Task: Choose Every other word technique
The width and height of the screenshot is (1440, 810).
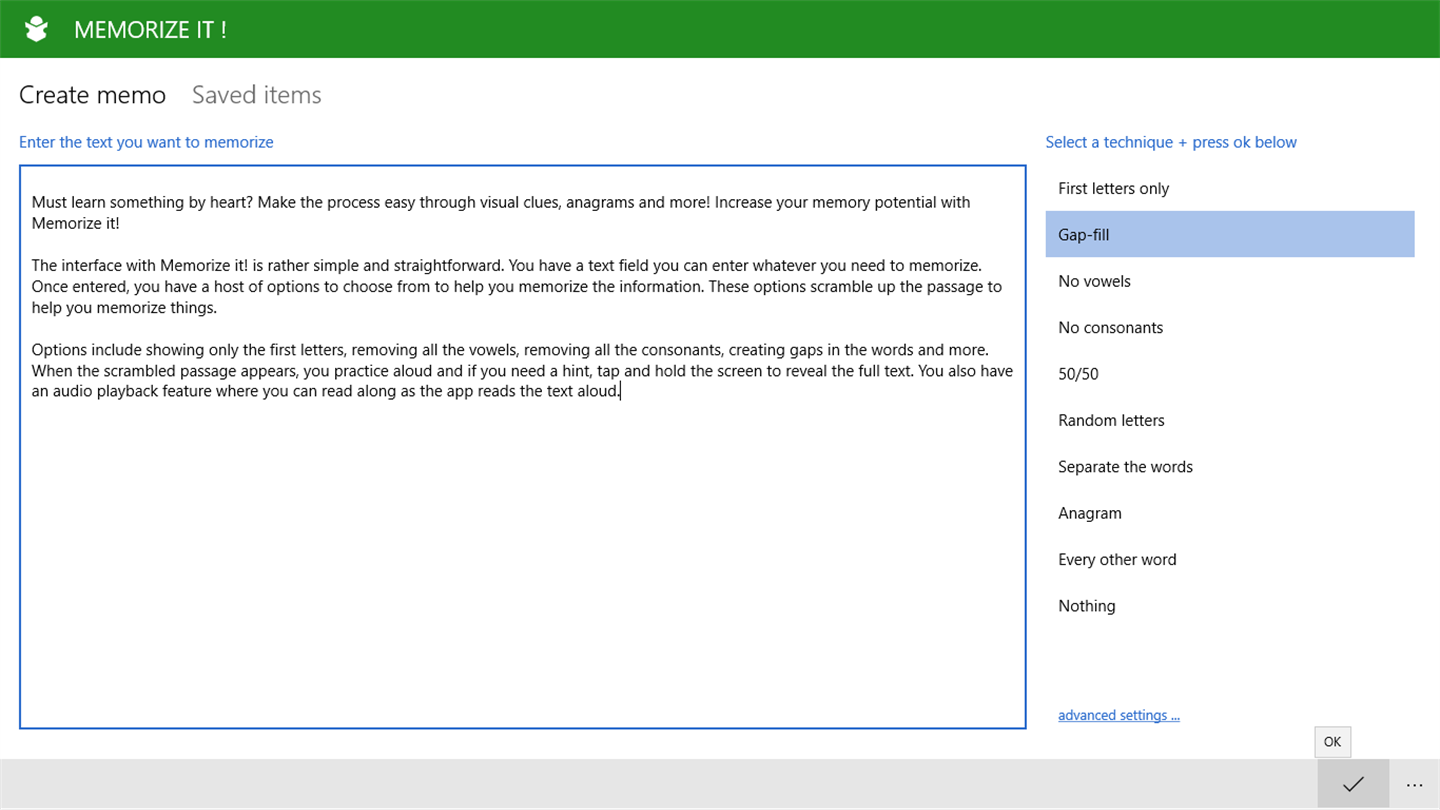Action: 1230,559
